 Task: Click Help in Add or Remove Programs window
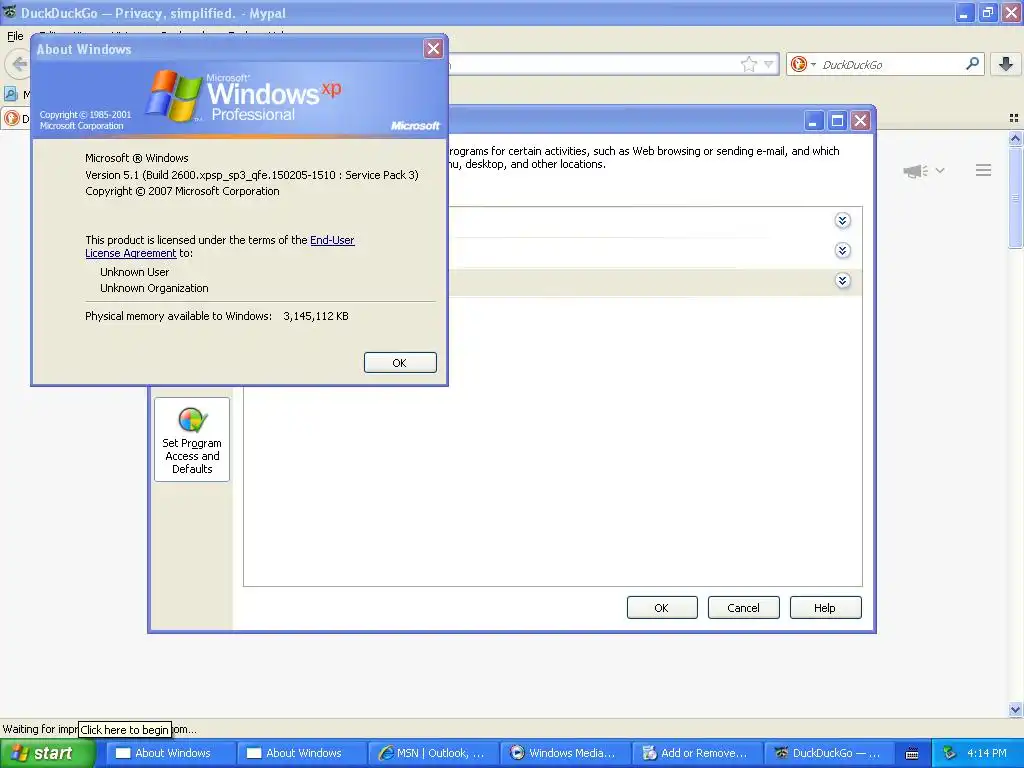click(x=825, y=607)
